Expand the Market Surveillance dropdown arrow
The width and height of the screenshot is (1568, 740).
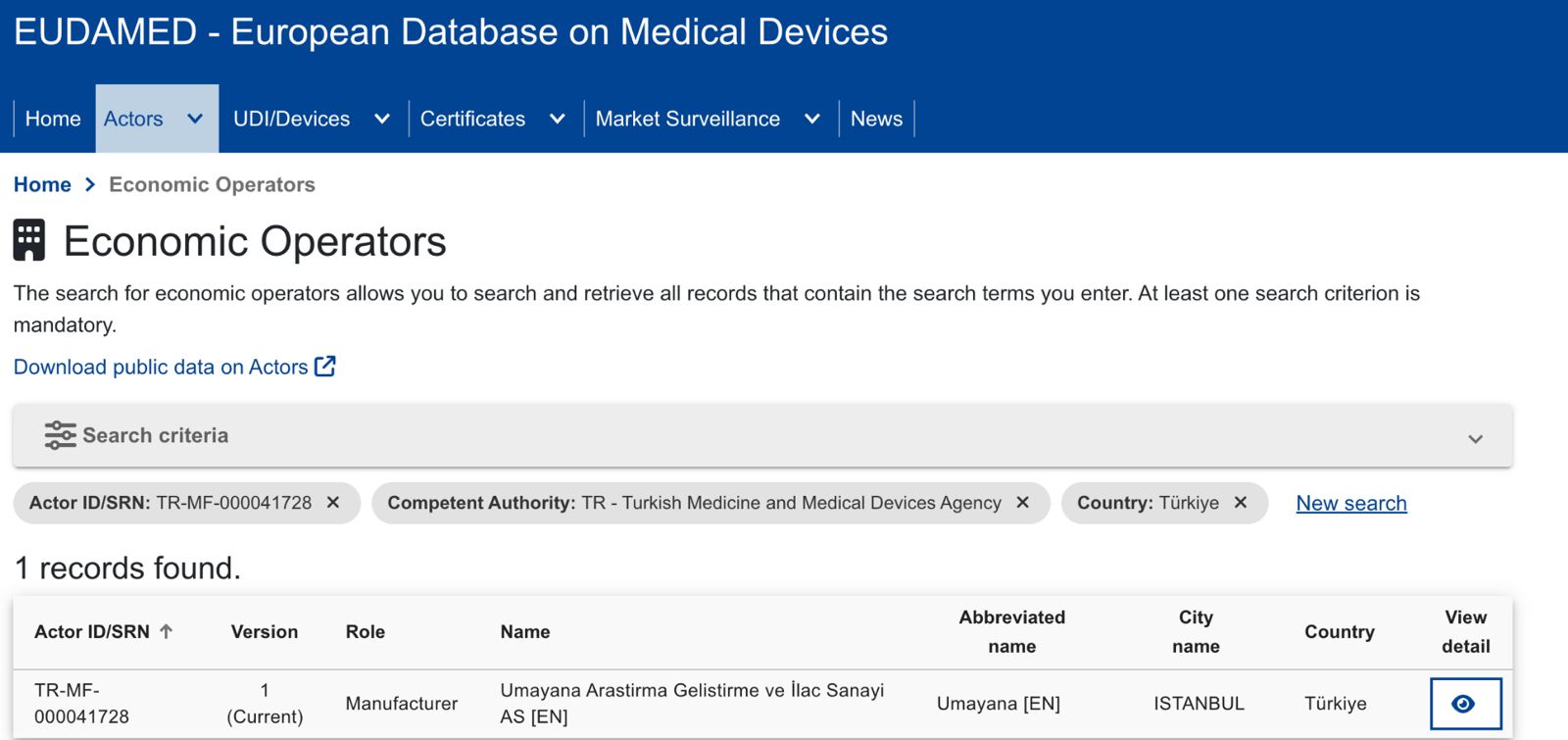click(x=812, y=119)
